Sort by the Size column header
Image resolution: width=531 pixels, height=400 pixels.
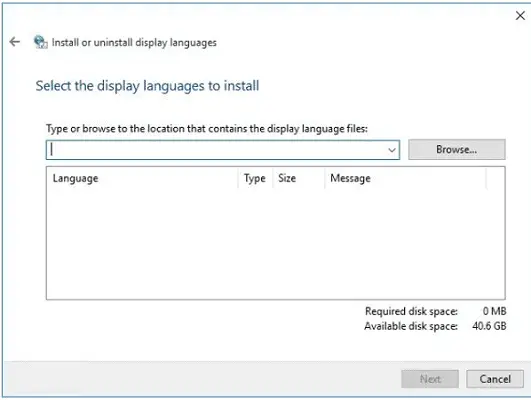click(x=298, y=178)
